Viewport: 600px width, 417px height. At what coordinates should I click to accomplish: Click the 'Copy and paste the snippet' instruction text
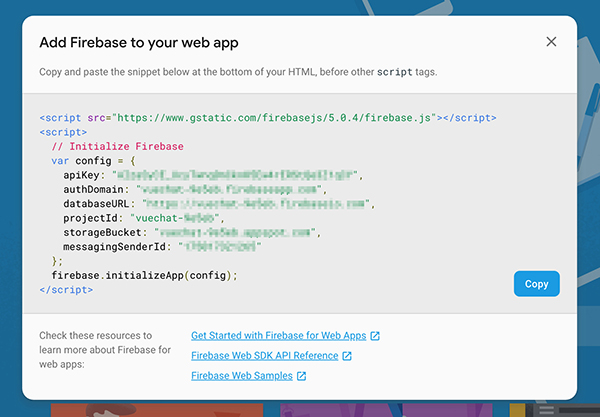238,72
